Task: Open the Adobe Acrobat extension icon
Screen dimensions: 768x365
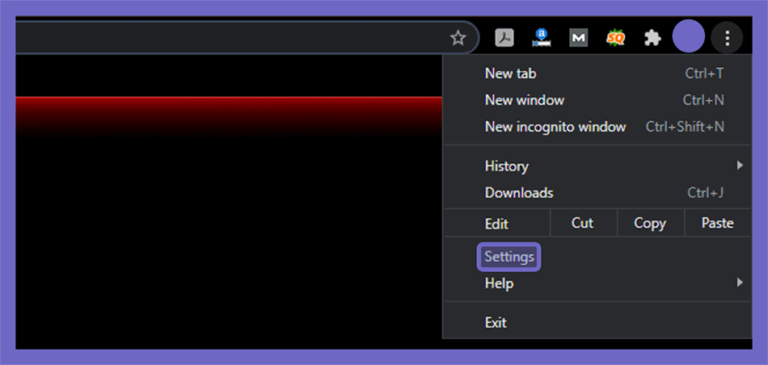Action: [x=504, y=38]
